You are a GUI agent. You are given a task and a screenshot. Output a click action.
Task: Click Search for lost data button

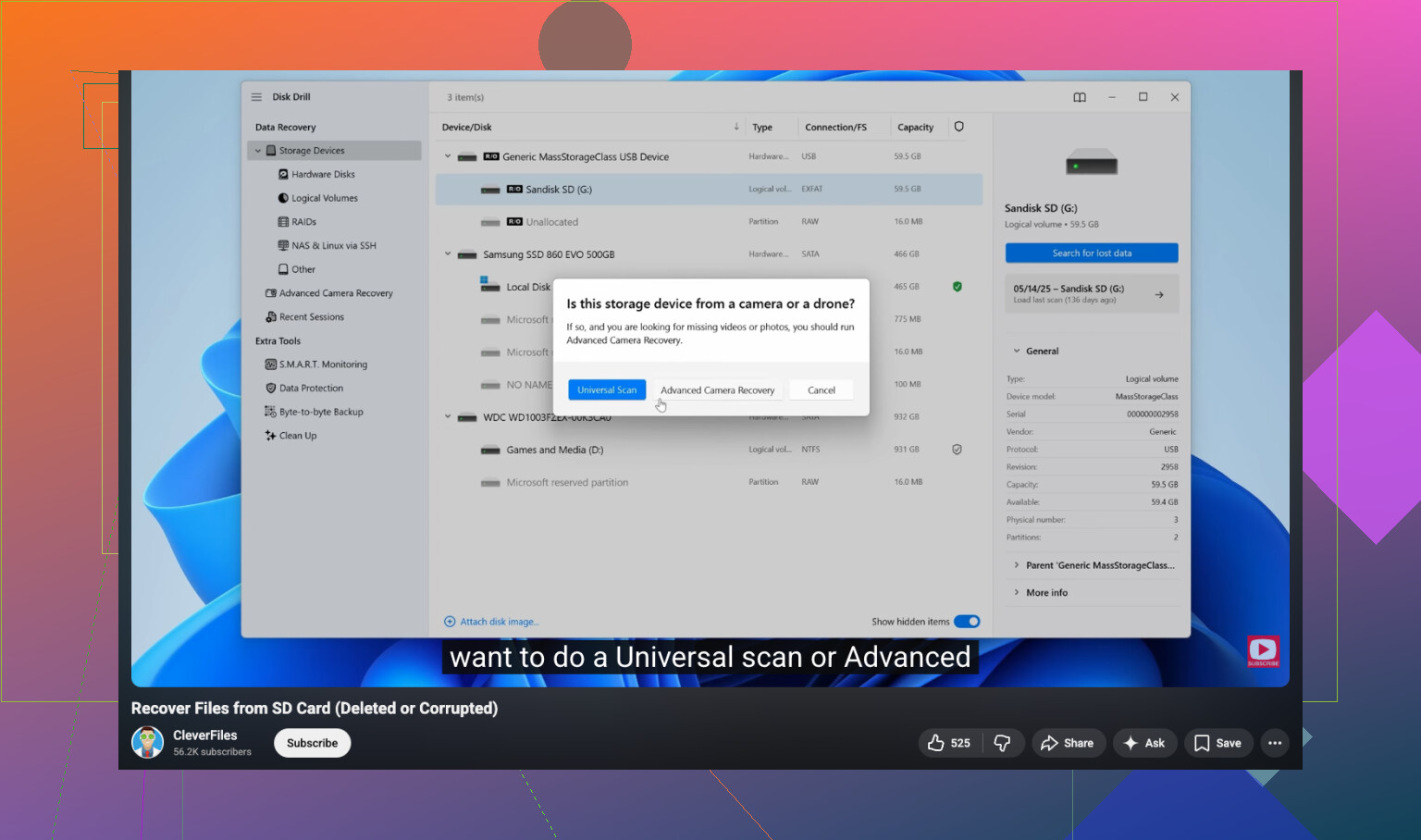coord(1092,253)
